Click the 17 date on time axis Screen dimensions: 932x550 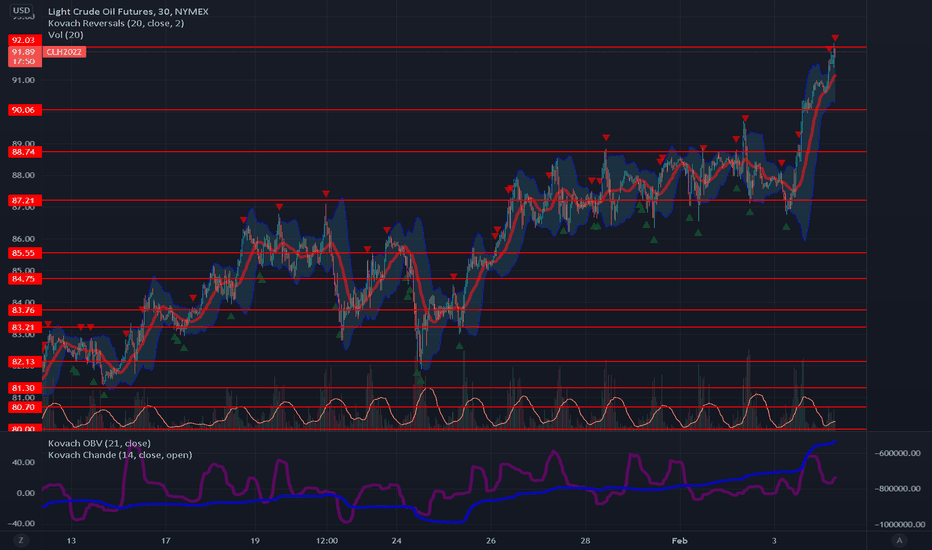(166, 540)
